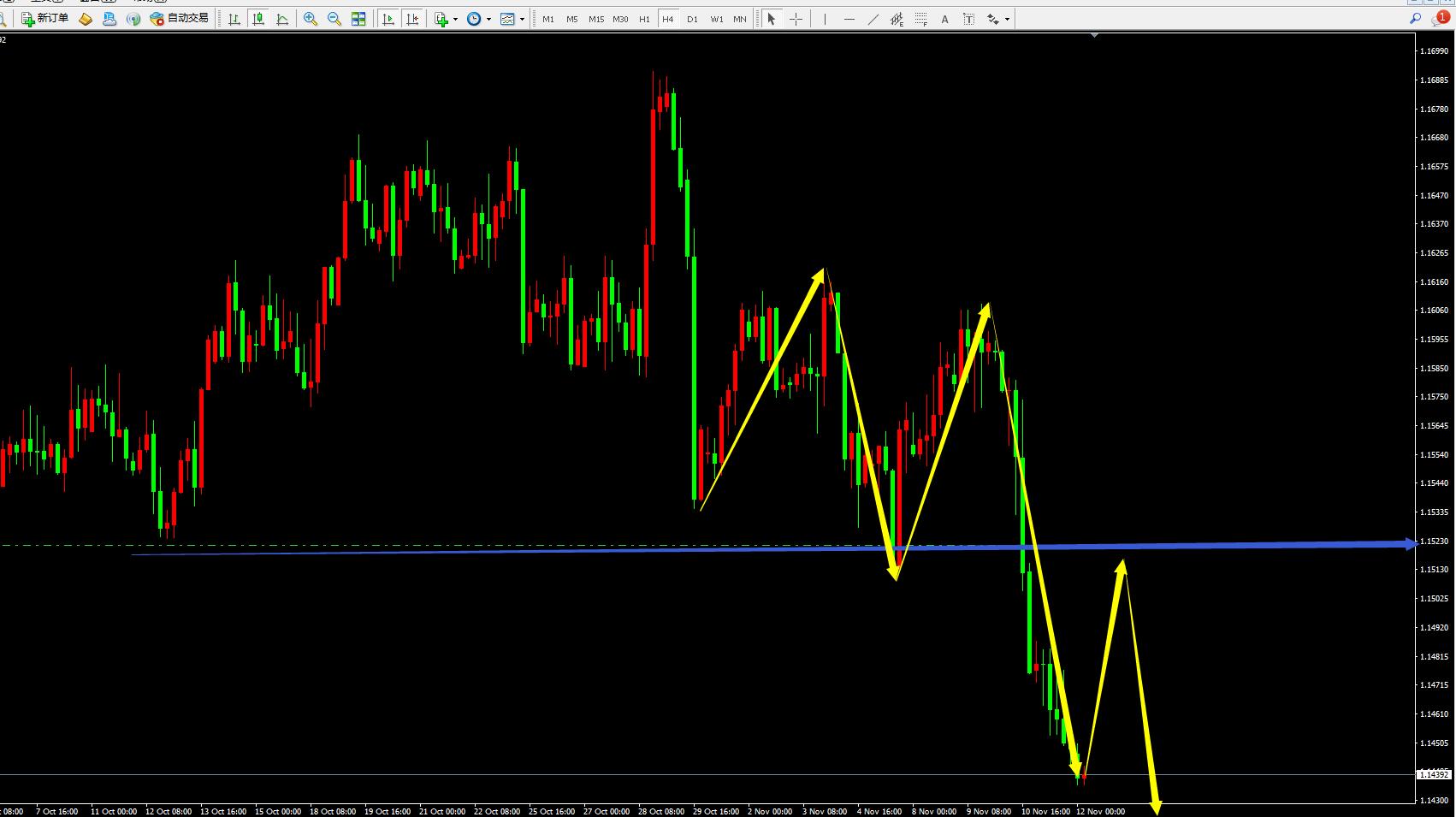Select the crosshair tool

(x=796, y=18)
